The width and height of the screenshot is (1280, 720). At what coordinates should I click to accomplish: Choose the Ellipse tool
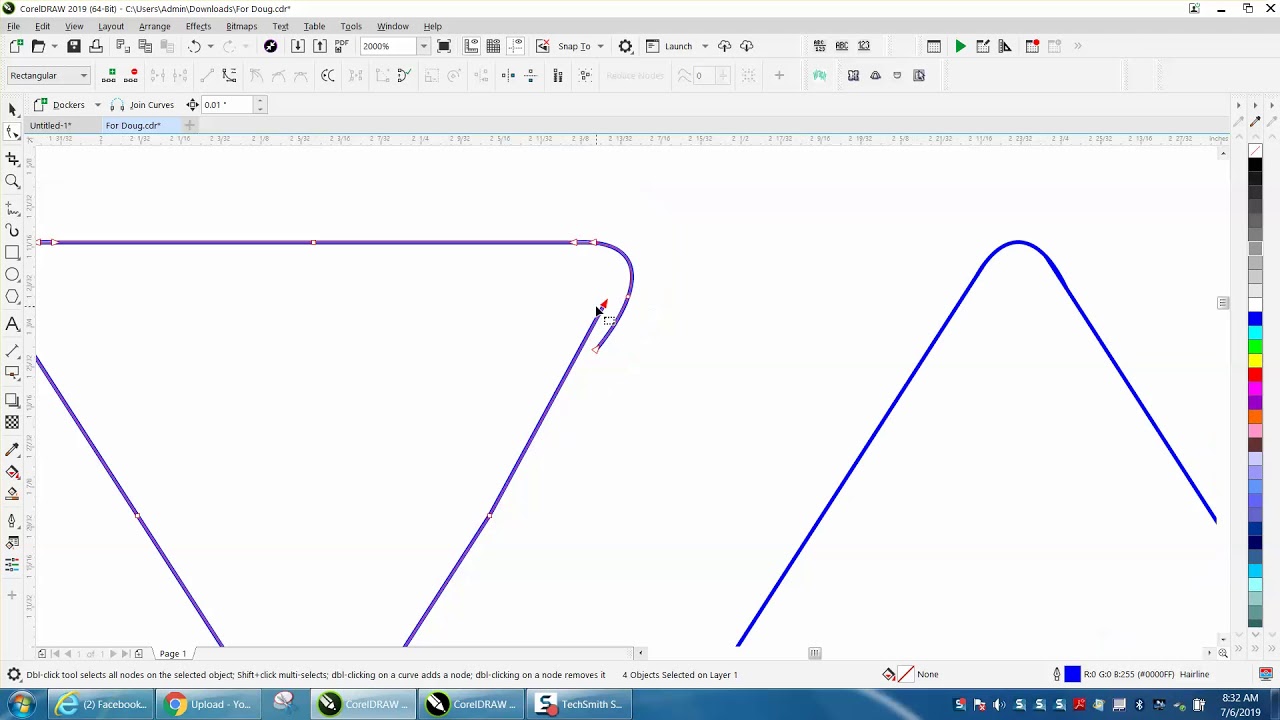[x=13, y=275]
